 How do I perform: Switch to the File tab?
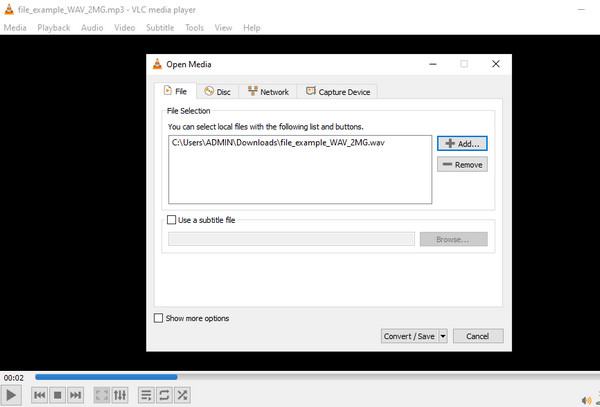(x=175, y=91)
